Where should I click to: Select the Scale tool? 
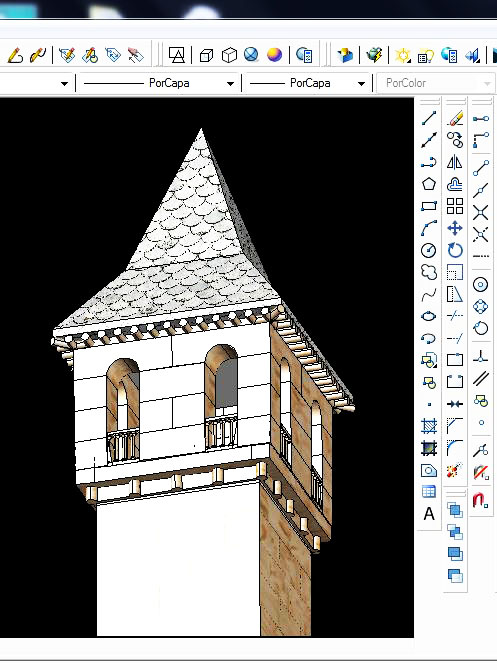(455, 272)
